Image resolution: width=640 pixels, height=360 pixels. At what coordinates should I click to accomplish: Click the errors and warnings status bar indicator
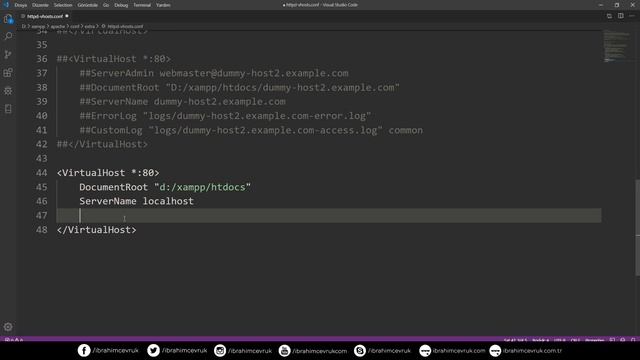pyautogui.click(x=14, y=340)
